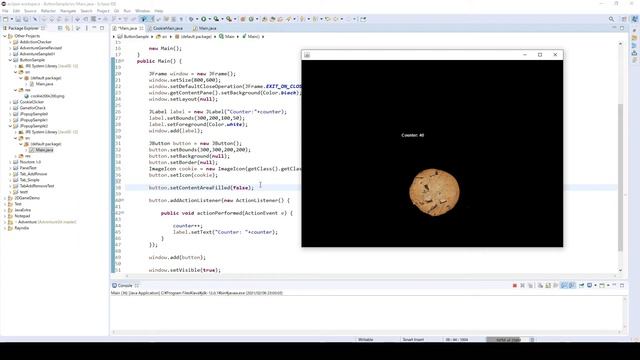Click Collapse All in Package Explorer
This screenshot has height=360, width=640.
[60, 28]
